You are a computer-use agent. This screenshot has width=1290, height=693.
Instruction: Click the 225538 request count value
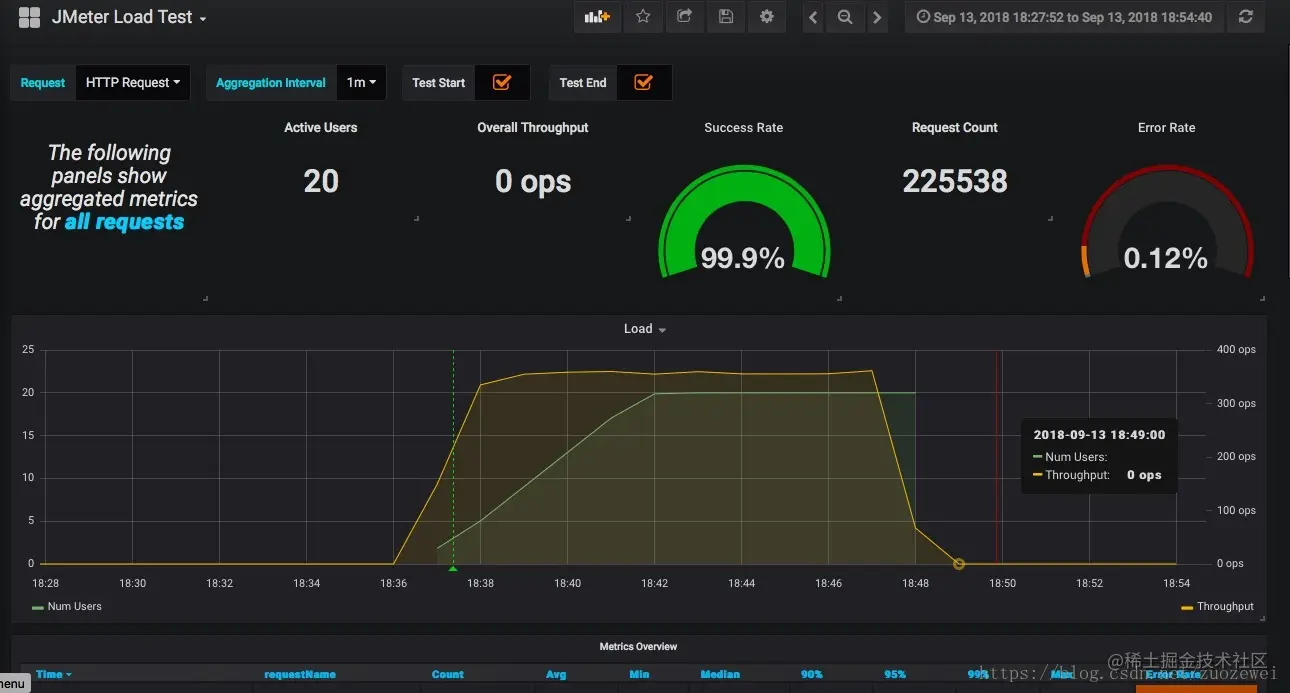pos(955,181)
